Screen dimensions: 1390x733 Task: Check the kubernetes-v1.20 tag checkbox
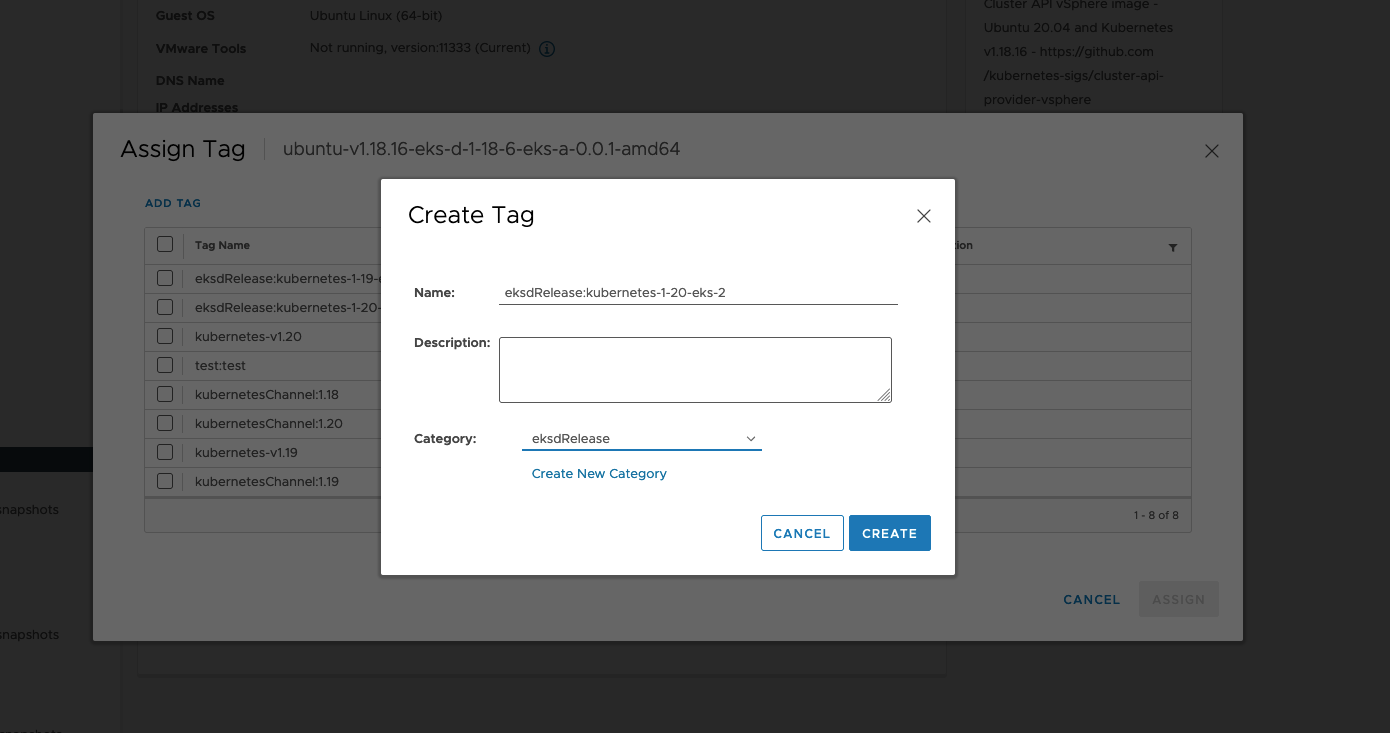tap(165, 336)
